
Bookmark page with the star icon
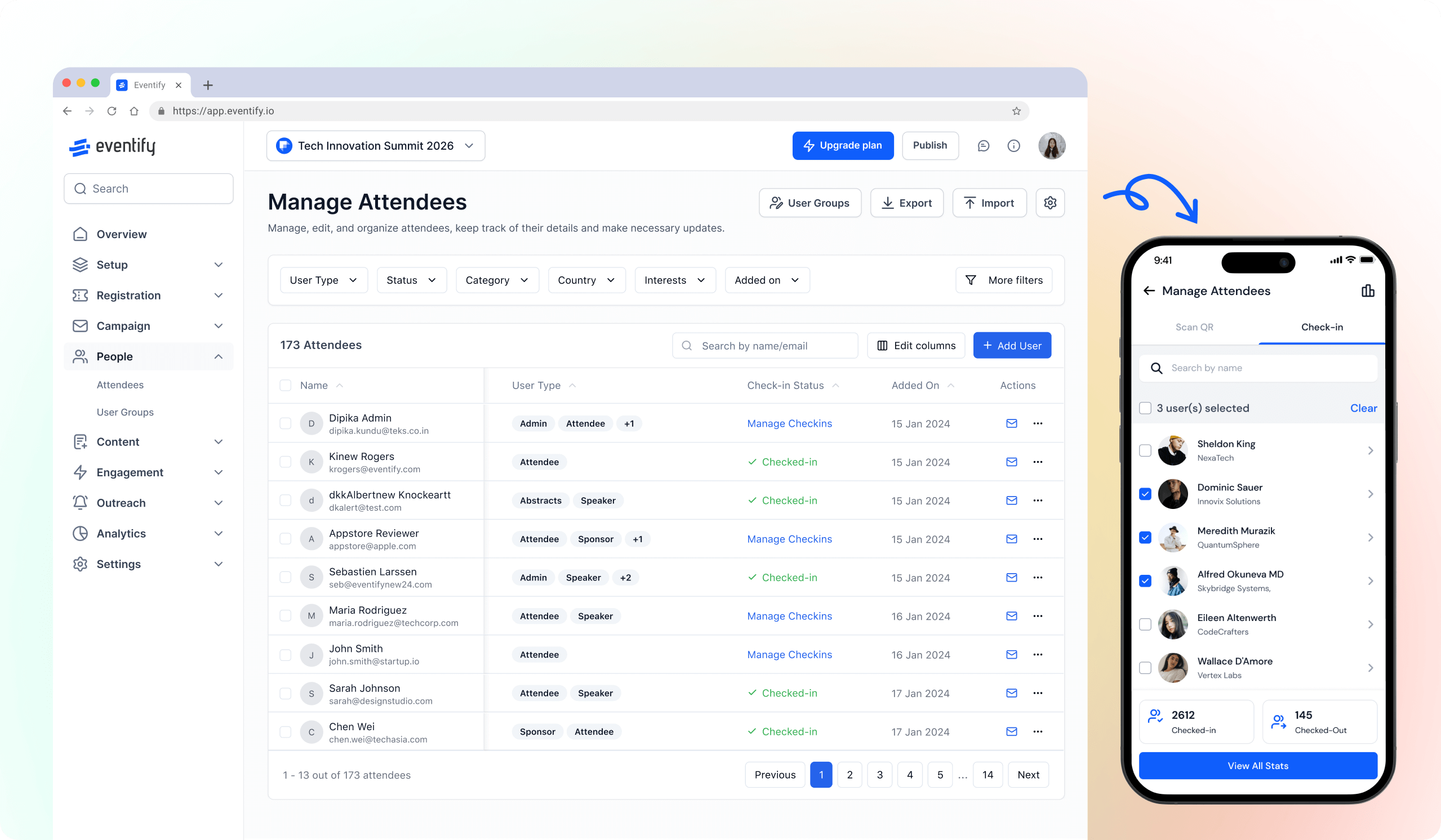(x=1016, y=111)
